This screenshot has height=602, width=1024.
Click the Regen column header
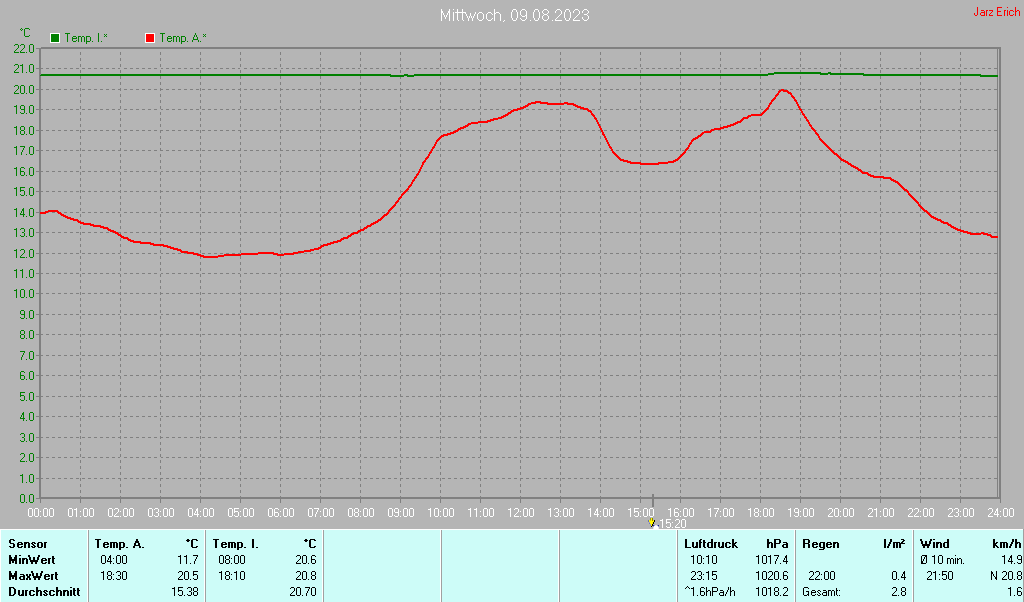coord(820,544)
